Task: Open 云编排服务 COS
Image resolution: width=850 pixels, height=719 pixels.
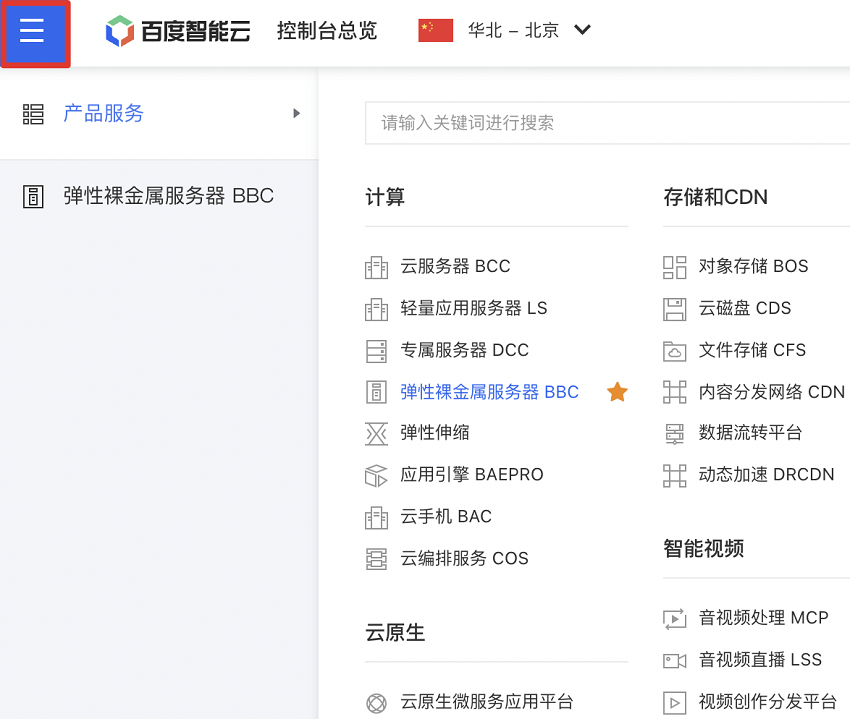Action: (464, 558)
